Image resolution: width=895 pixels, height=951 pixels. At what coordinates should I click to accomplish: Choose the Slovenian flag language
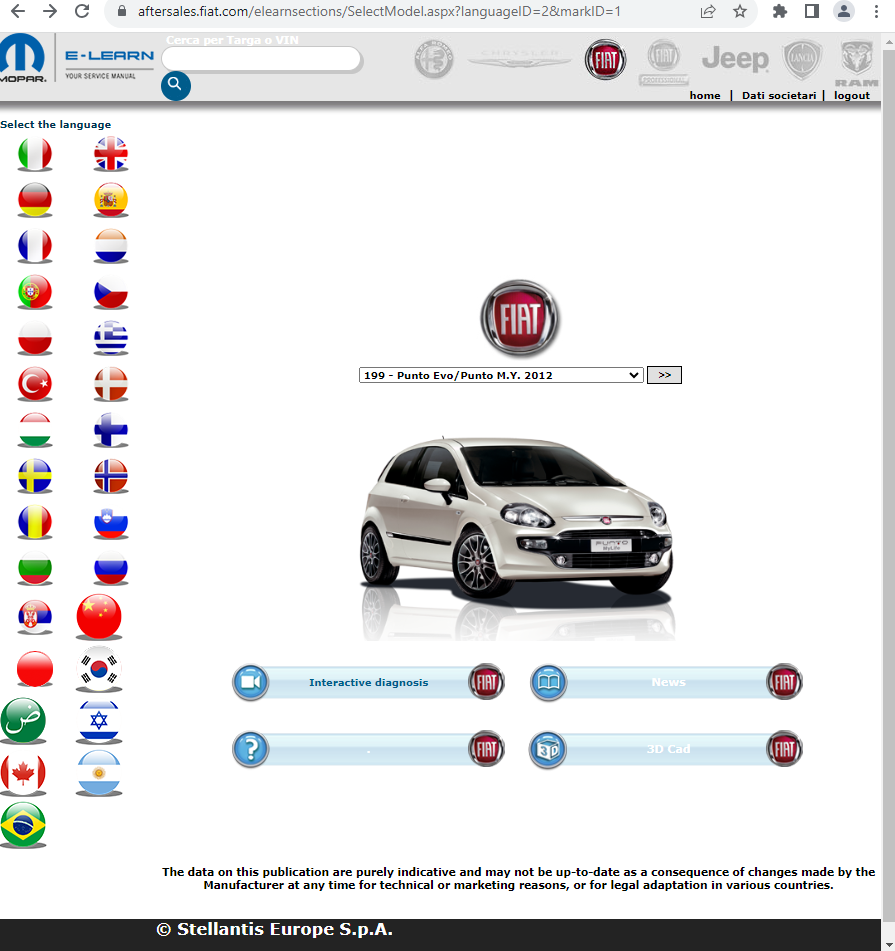pyautogui.click(x=111, y=523)
